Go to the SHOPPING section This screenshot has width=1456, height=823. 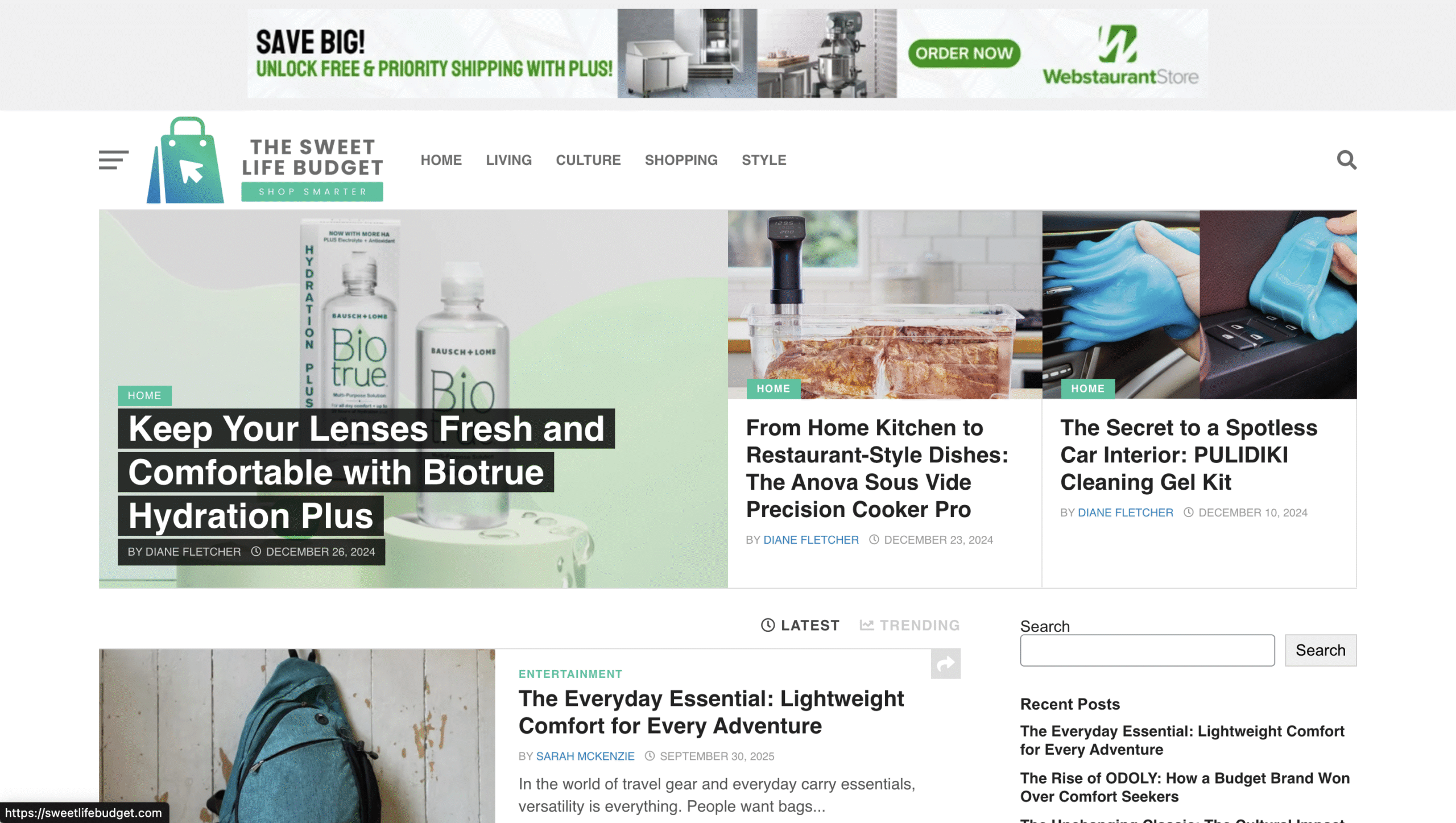pyautogui.click(x=681, y=160)
